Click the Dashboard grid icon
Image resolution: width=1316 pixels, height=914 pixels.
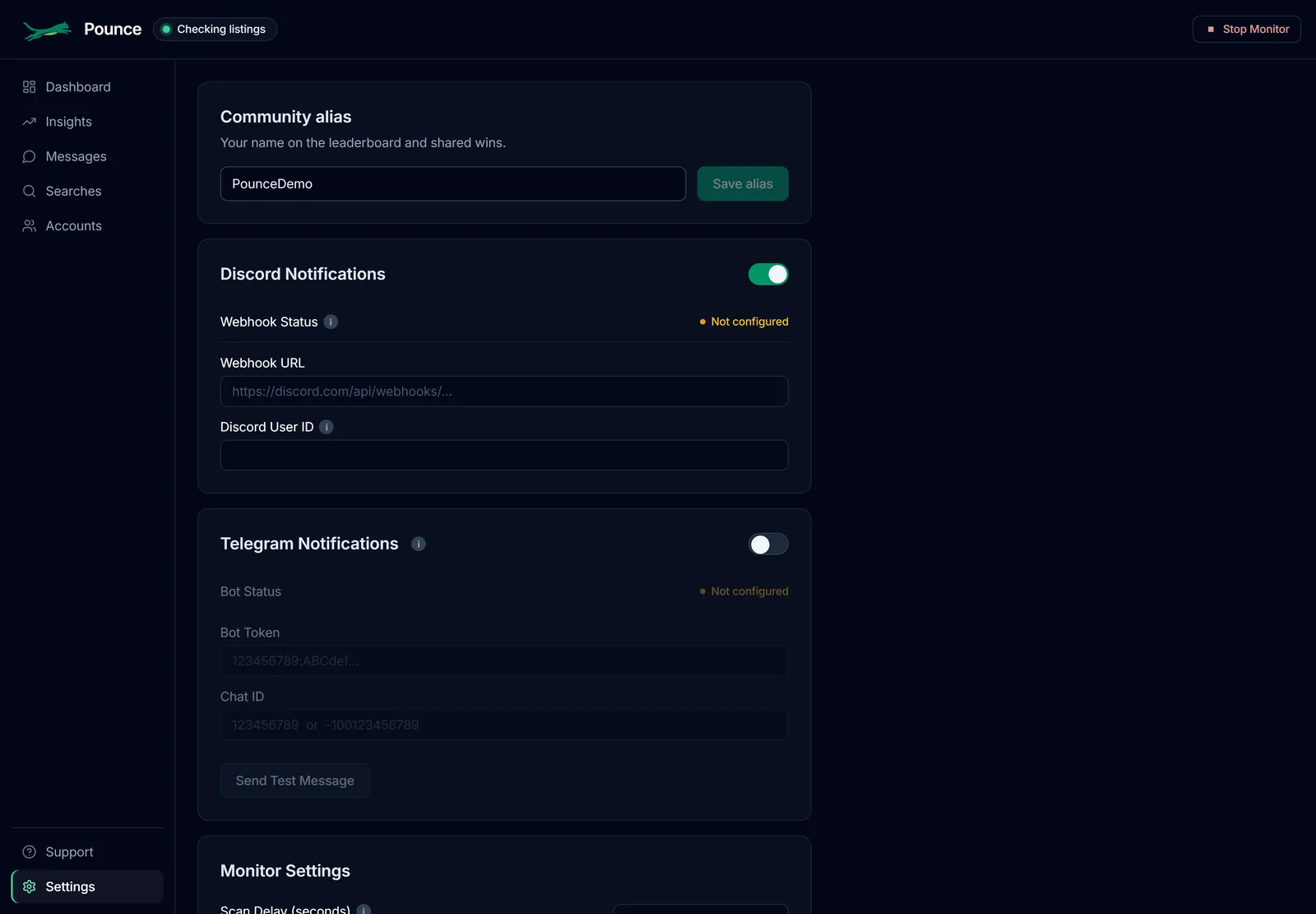click(x=29, y=87)
